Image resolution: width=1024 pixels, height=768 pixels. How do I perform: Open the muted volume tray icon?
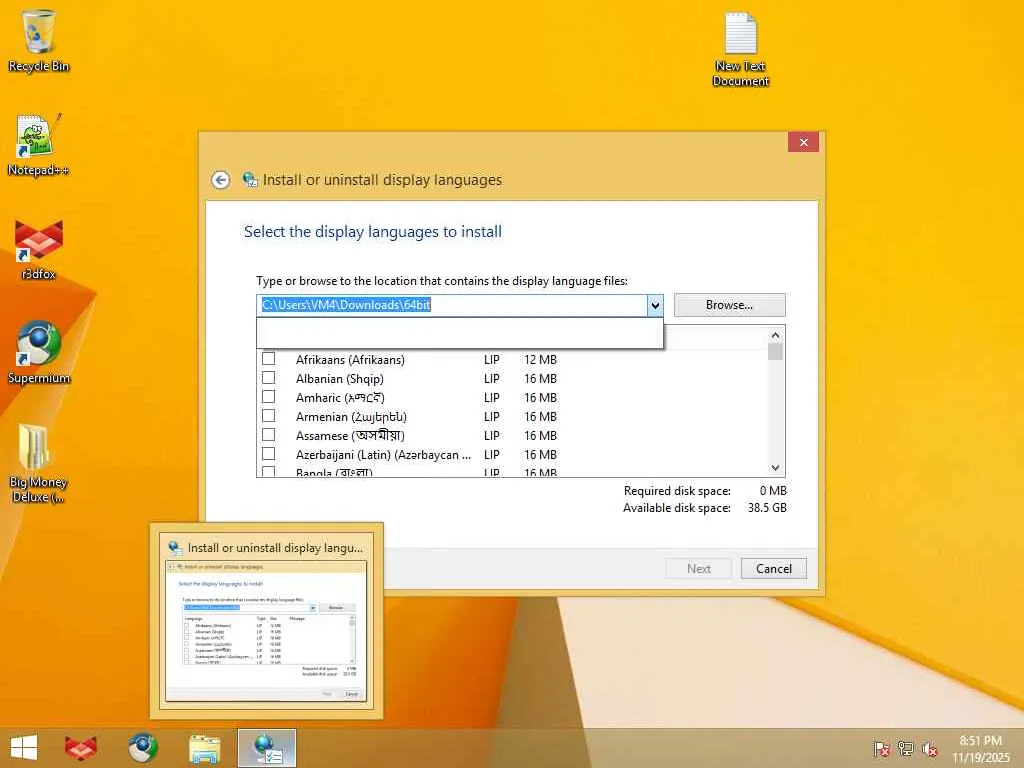pos(930,749)
